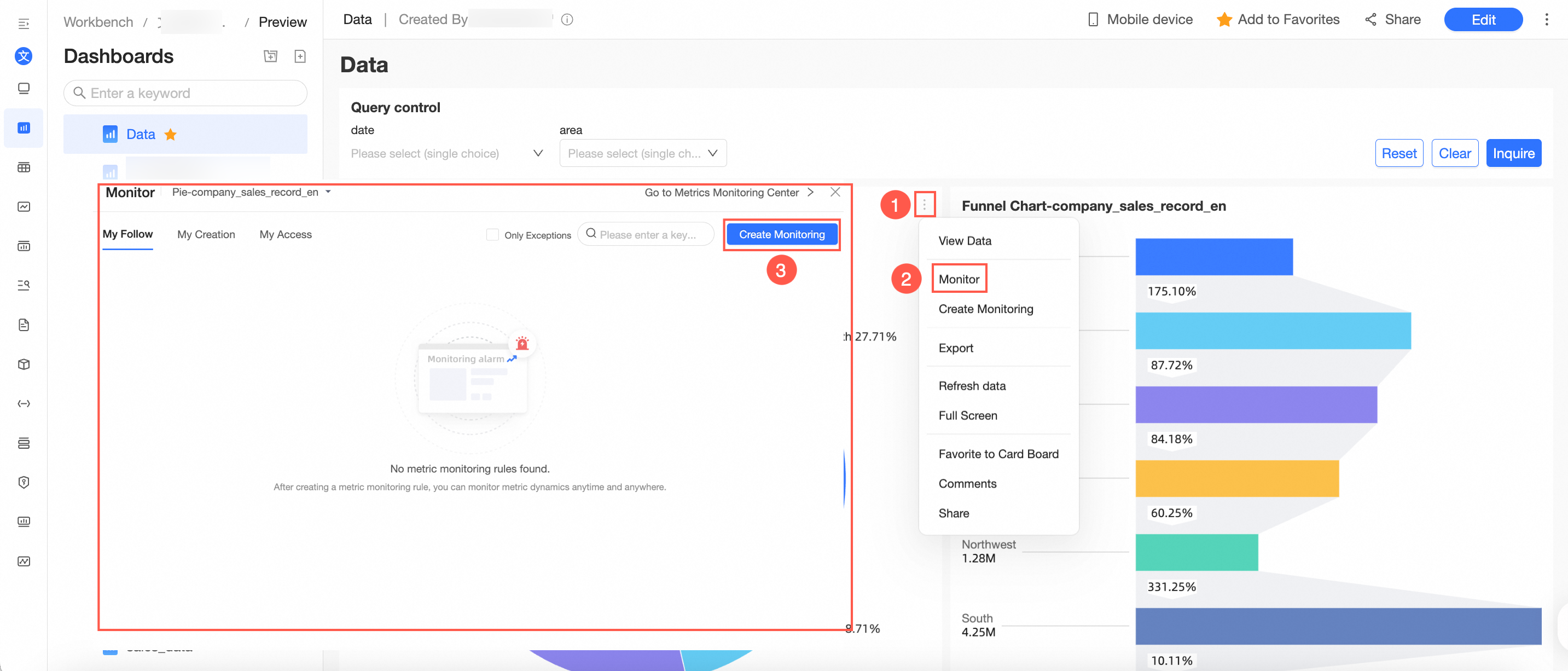Click the Add to Favorites star
1568x671 pixels.
pyautogui.click(x=1223, y=20)
